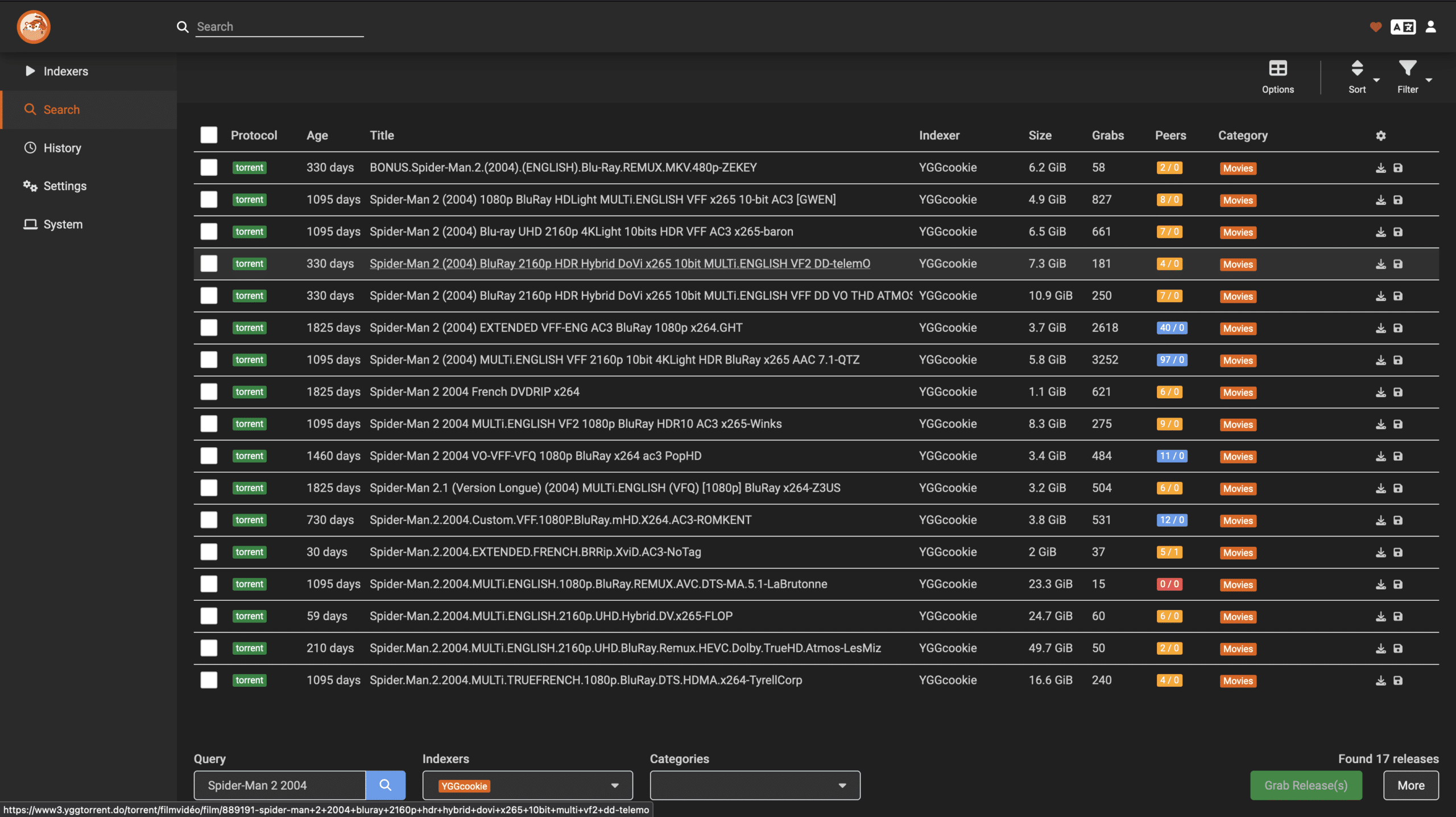Open the Filter menu
This screenshot has width=1456, height=817.
coord(1408,77)
